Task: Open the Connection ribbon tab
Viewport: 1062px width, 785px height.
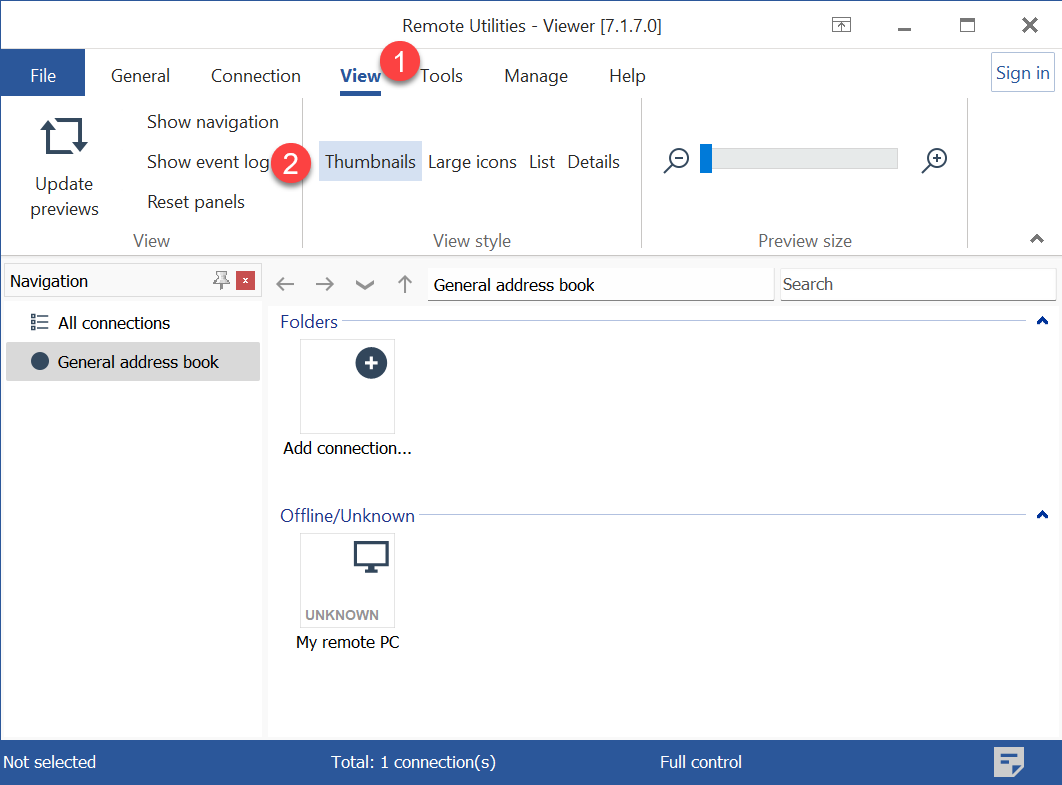Action: click(x=255, y=76)
